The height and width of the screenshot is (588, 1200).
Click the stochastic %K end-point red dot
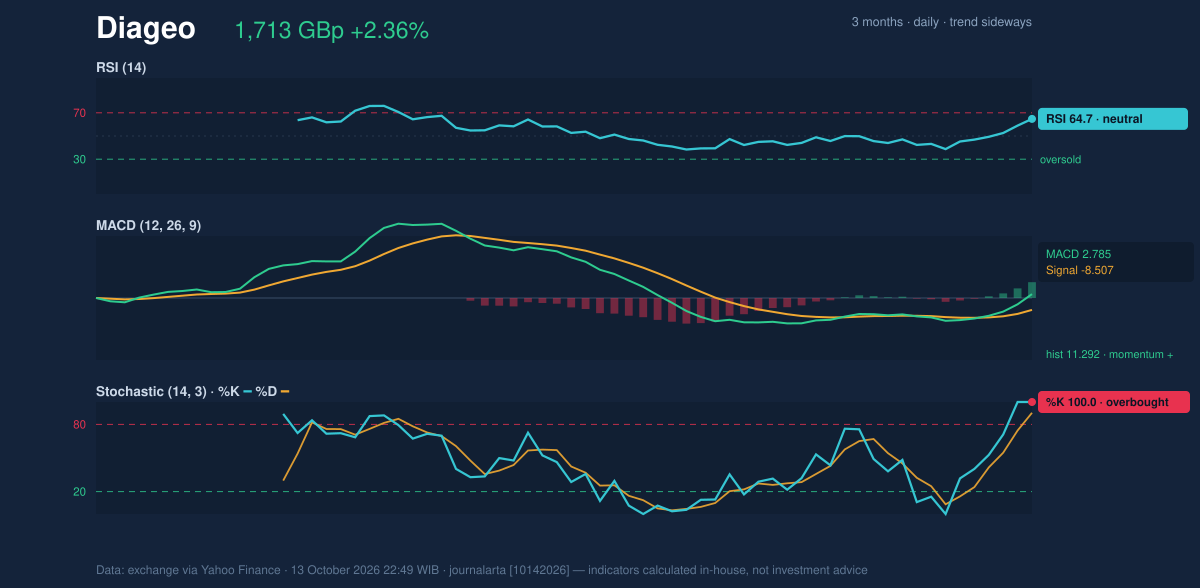tap(1032, 402)
